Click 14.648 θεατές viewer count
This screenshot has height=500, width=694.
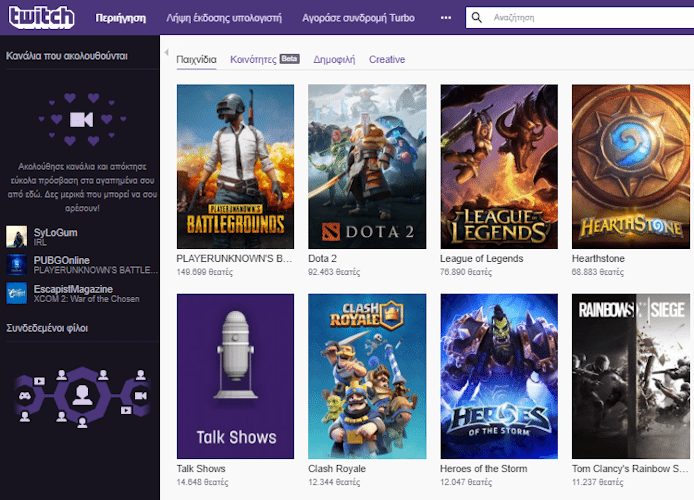pos(202,482)
